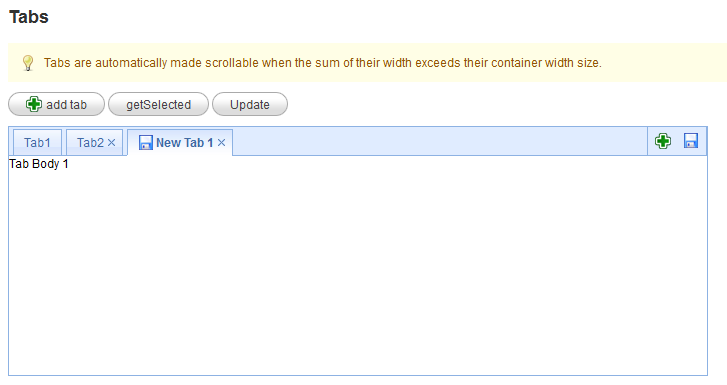Click the scrollable tabs tip message text
The height and width of the screenshot is (385, 727).
[x=323, y=63]
